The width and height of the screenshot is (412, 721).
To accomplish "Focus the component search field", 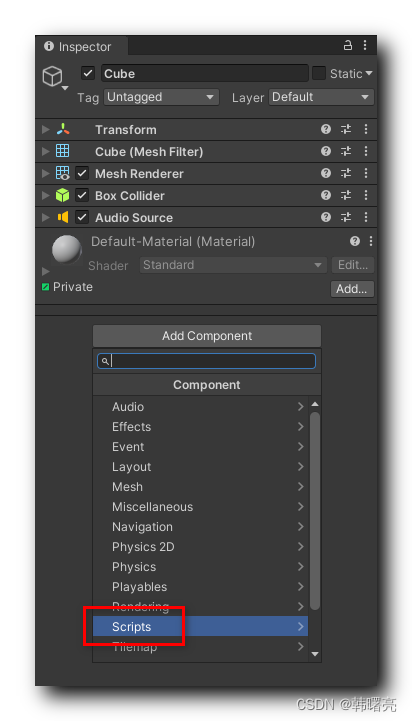I will (206, 361).
